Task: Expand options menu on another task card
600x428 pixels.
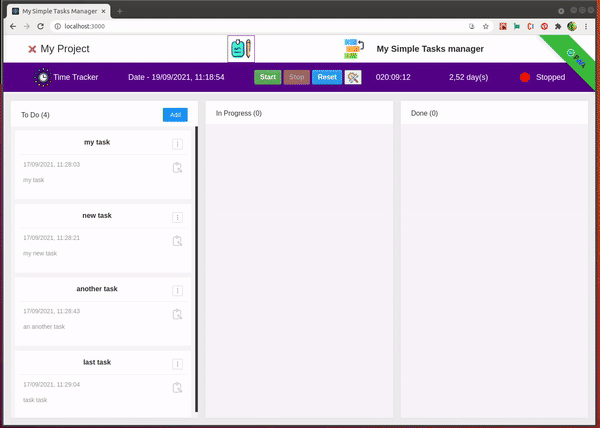Action: coord(177,291)
